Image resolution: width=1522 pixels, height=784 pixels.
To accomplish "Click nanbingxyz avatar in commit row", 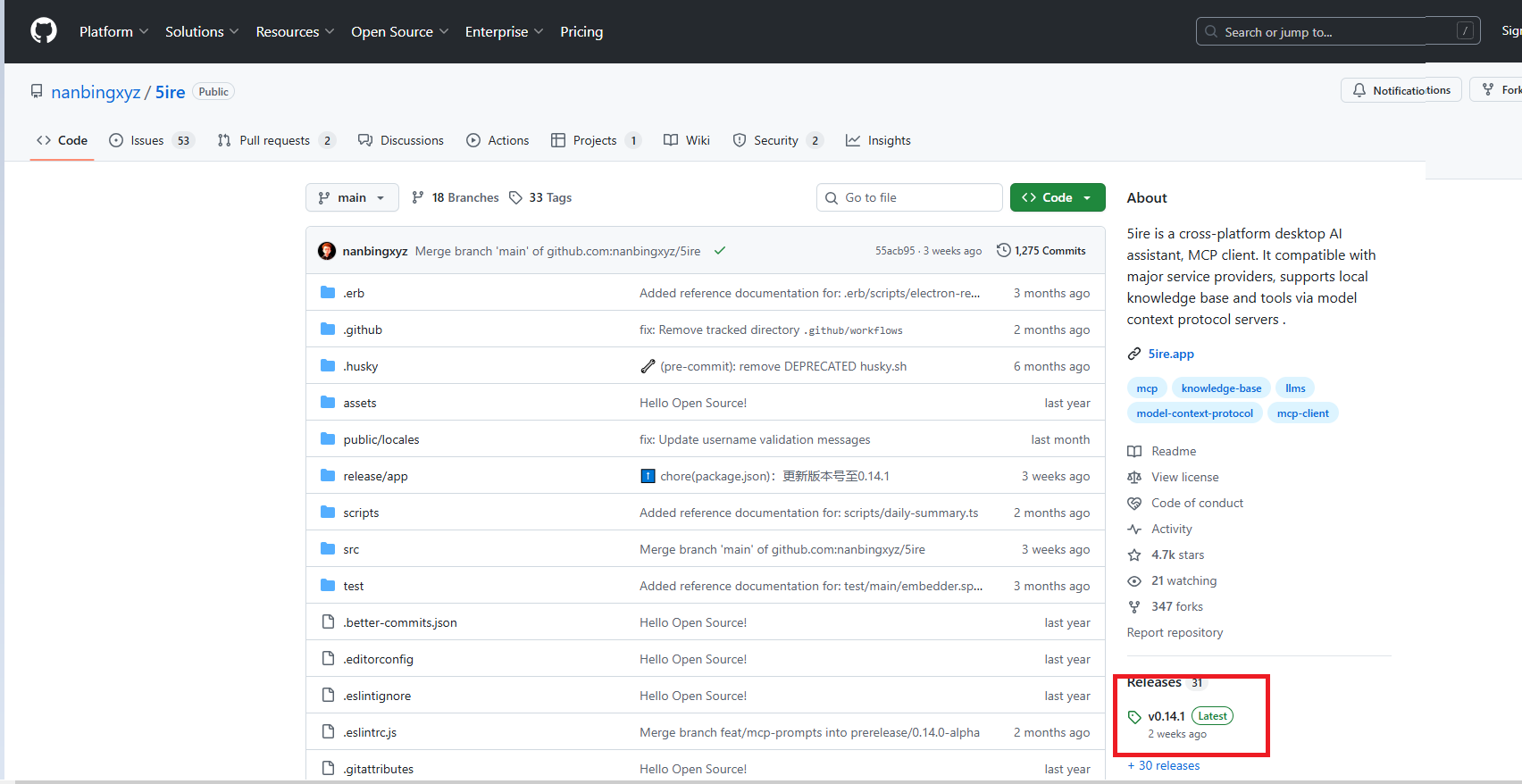I will click(x=327, y=251).
